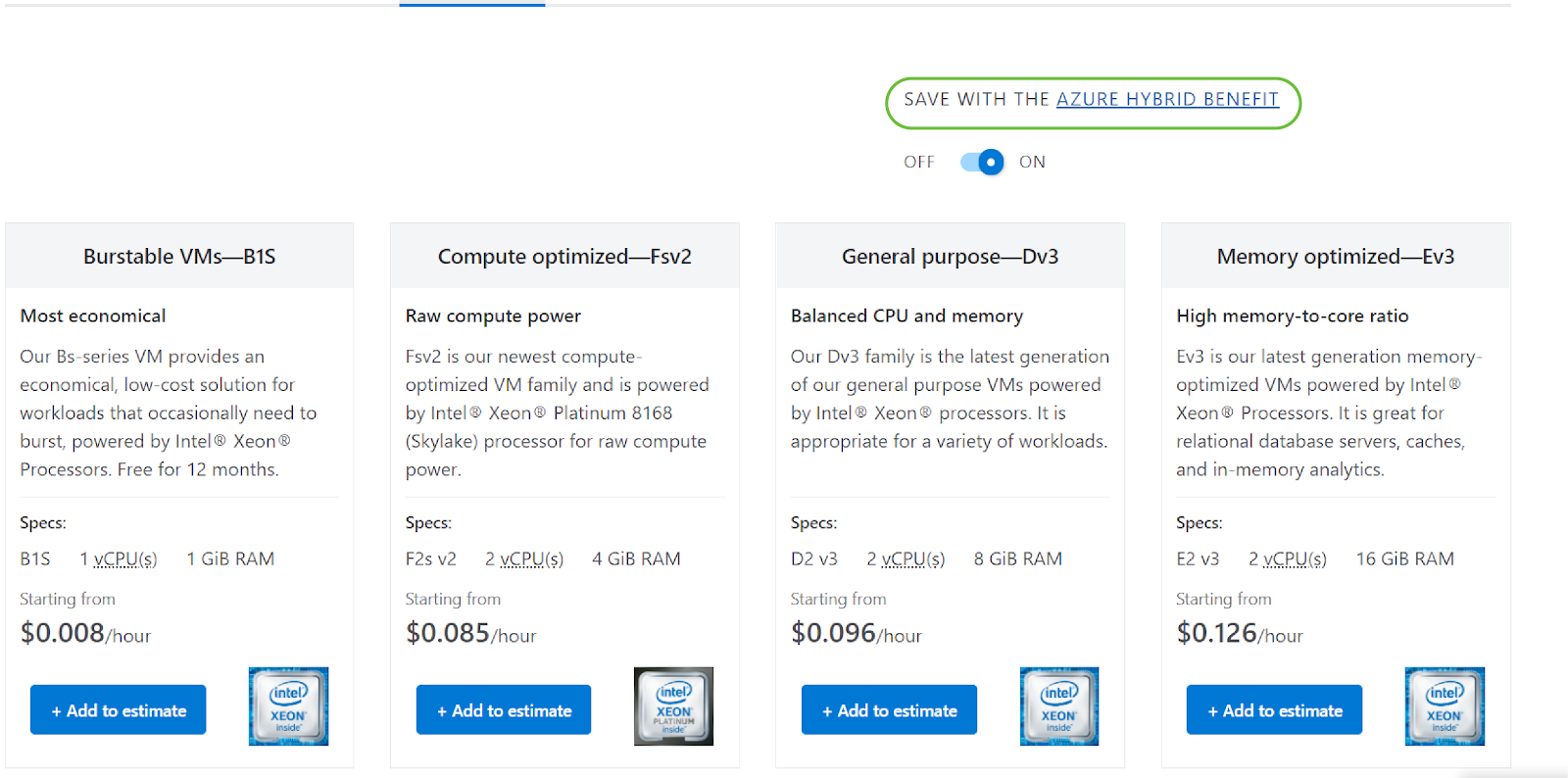The height and width of the screenshot is (778, 1568).
Task: Click the 'Most economical' heading
Action: [93, 316]
